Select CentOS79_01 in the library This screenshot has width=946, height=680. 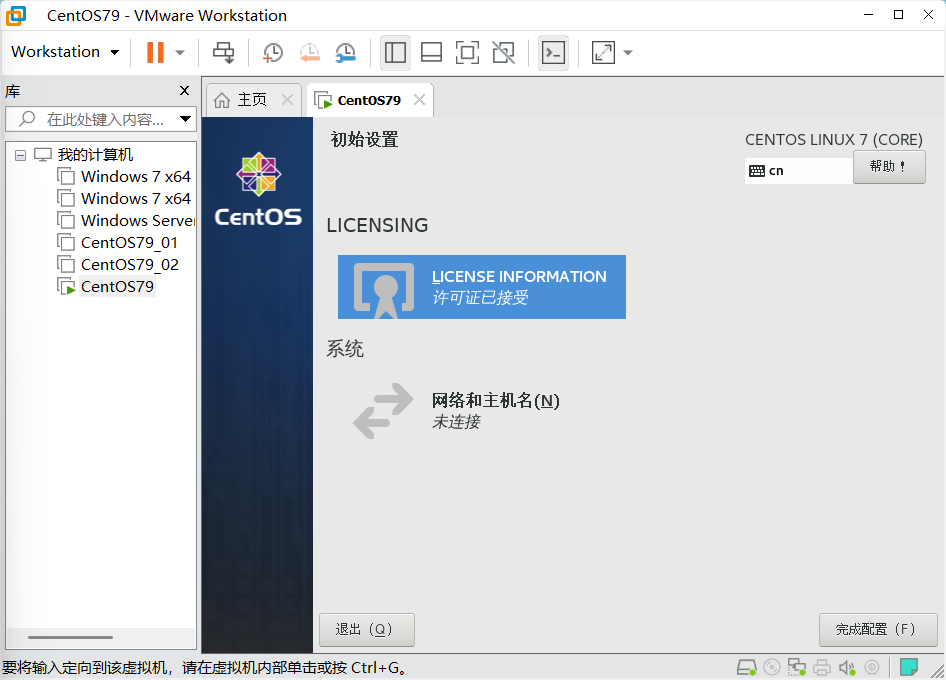click(118, 243)
